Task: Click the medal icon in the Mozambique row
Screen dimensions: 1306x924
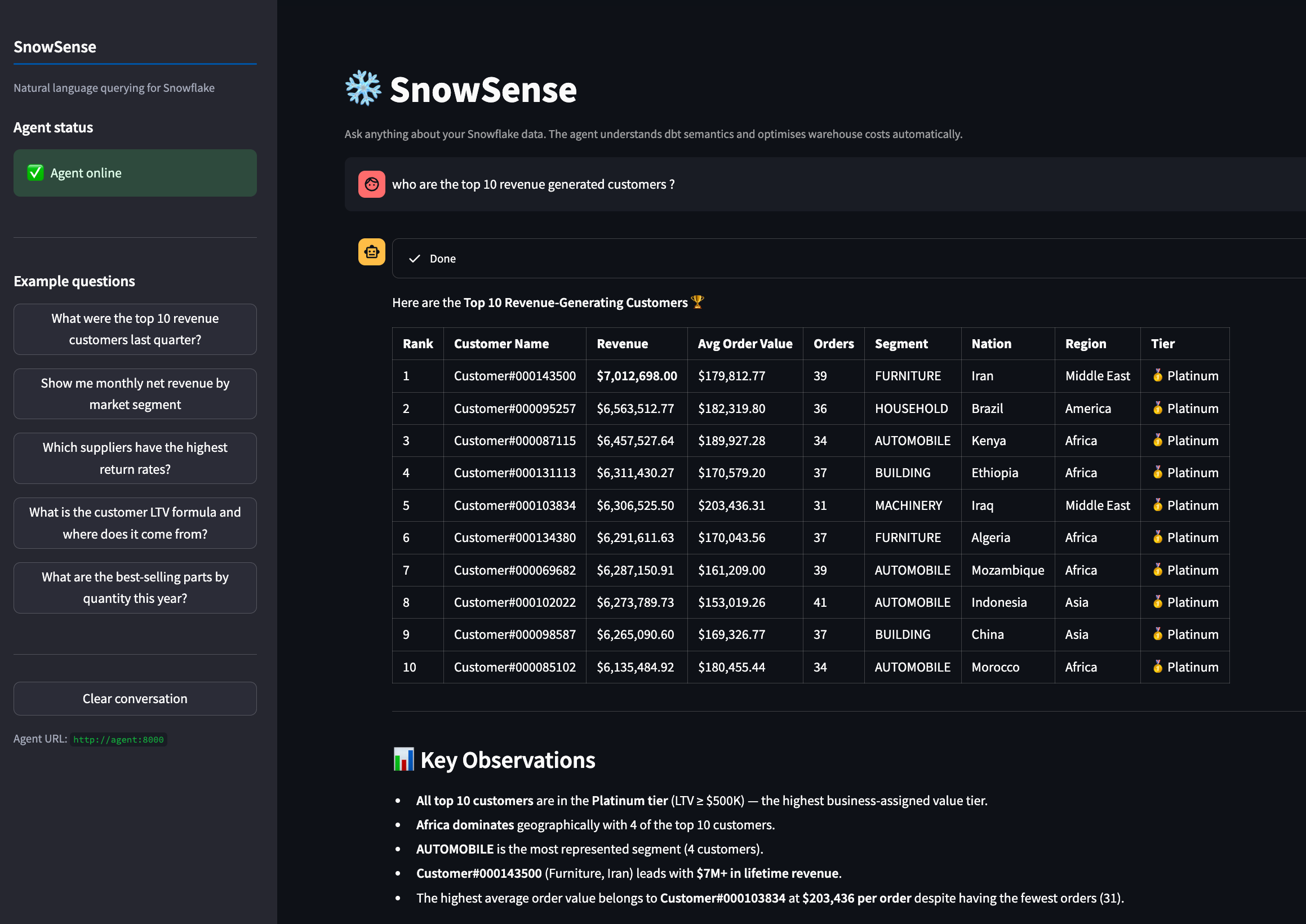Action: [1157, 570]
